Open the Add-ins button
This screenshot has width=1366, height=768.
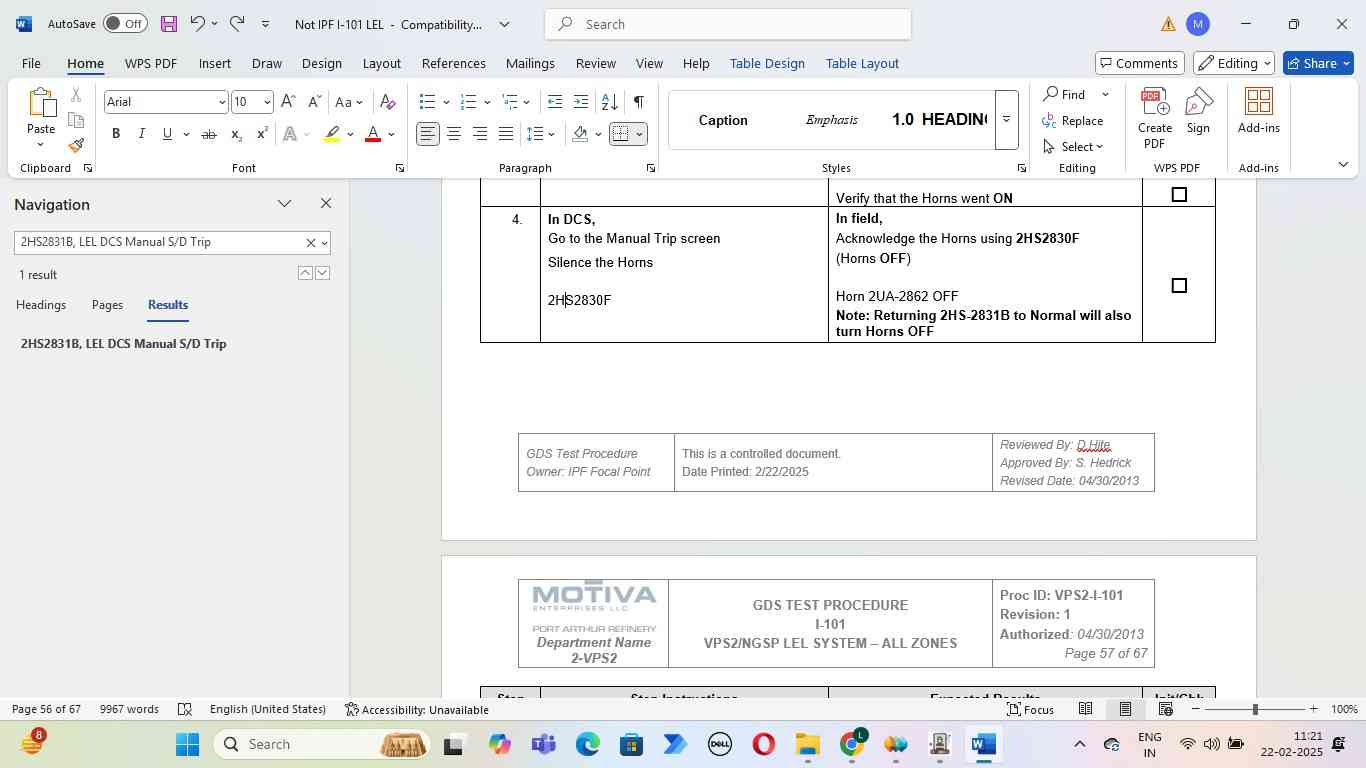(x=1259, y=110)
